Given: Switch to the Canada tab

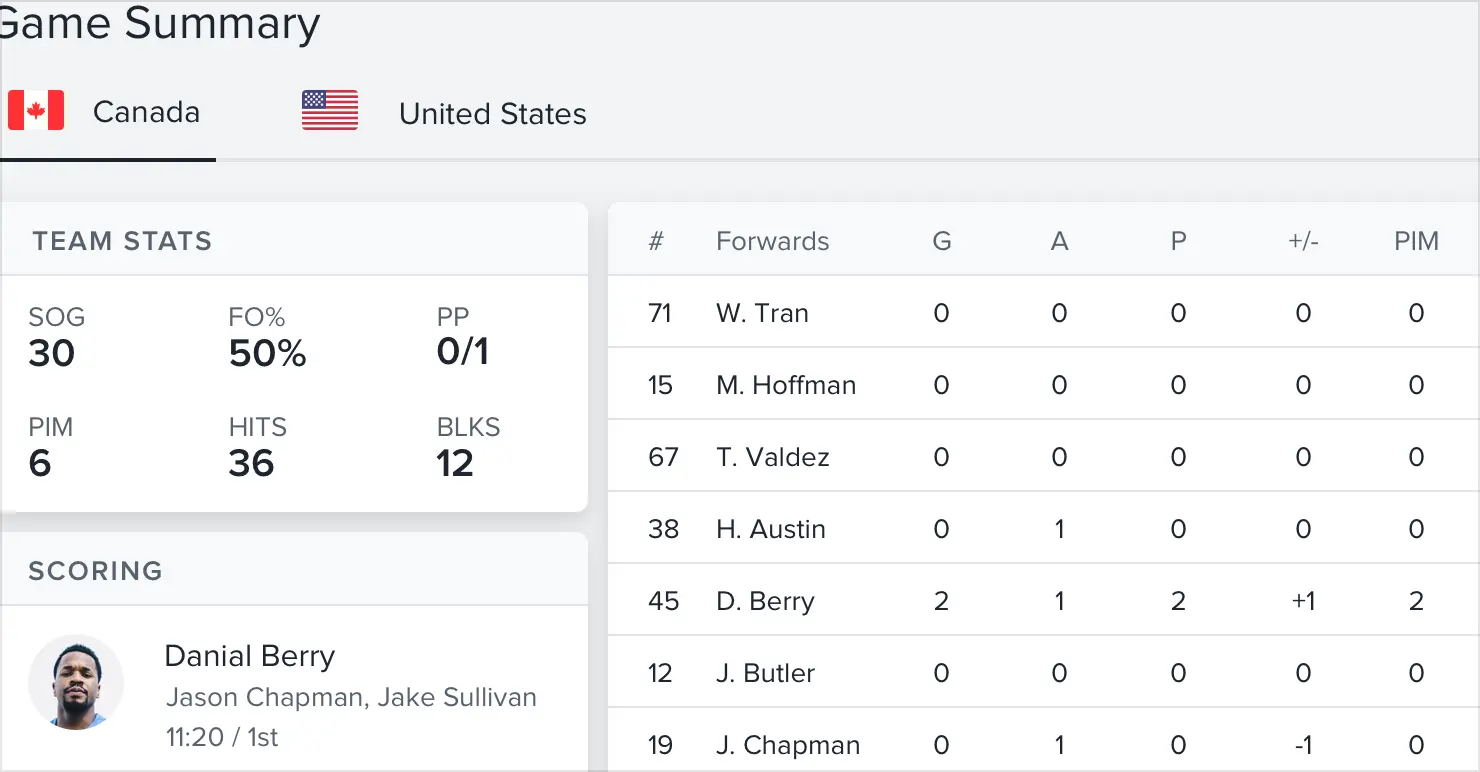Looking at the screenshot, I should coord(146,112).
